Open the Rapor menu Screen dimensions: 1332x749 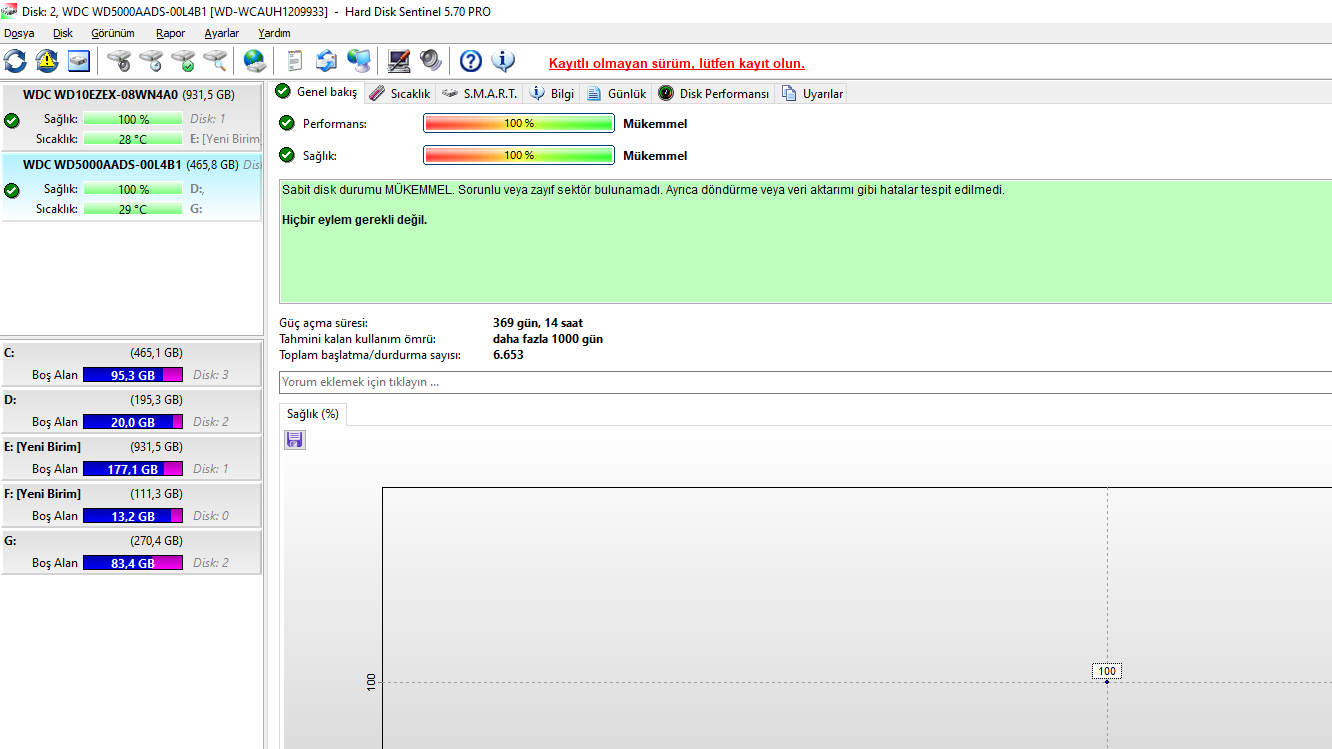(171, 33)
